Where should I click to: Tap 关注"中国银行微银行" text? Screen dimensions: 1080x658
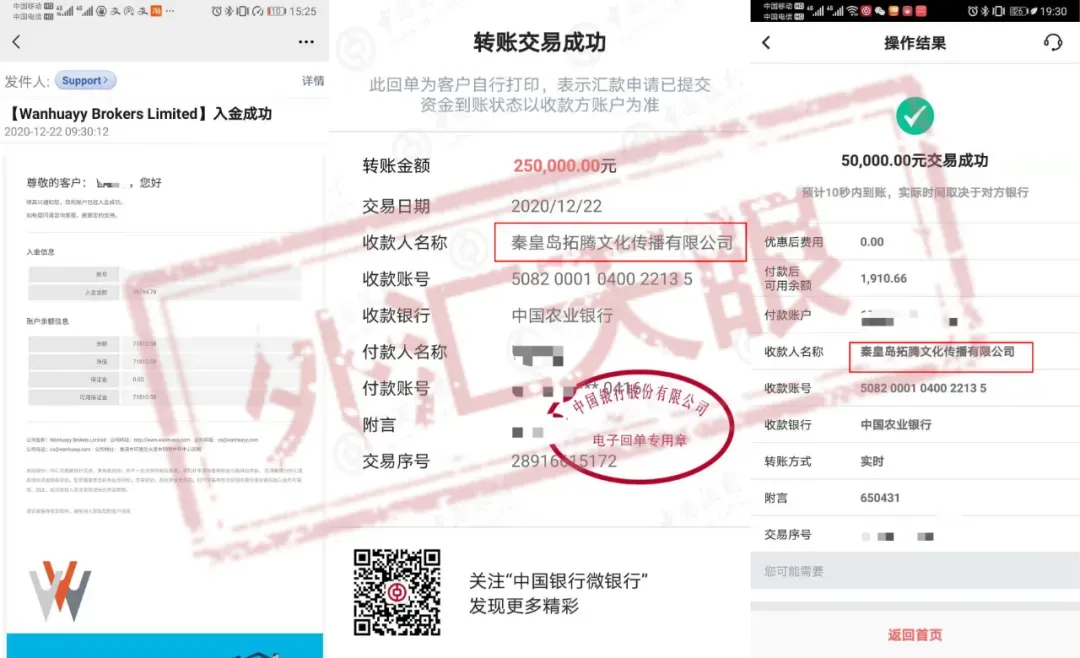click(558, 581)
